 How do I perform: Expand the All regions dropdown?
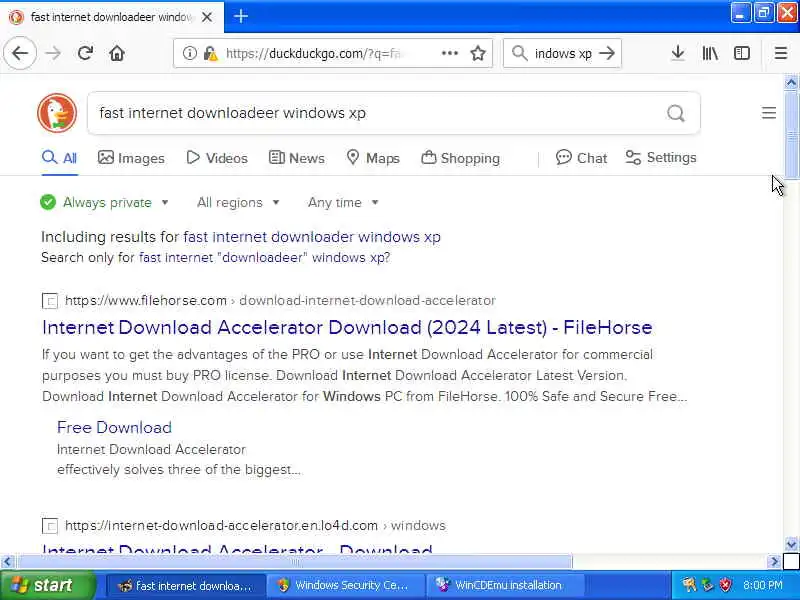[x=238, y=203]
